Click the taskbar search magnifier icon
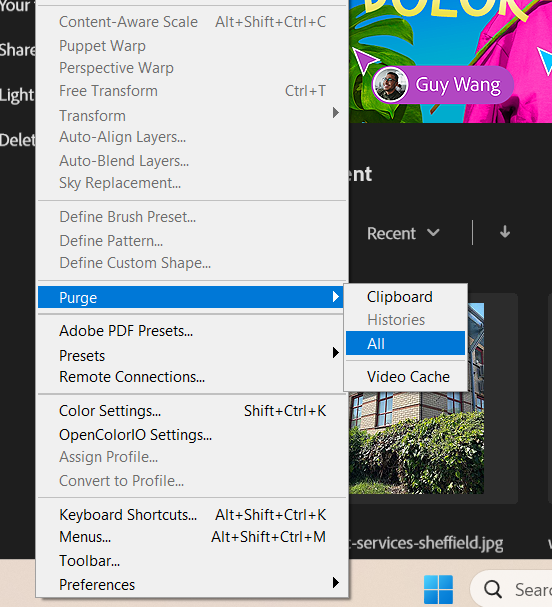Screen dimensions: 552x607 (493, 589)
